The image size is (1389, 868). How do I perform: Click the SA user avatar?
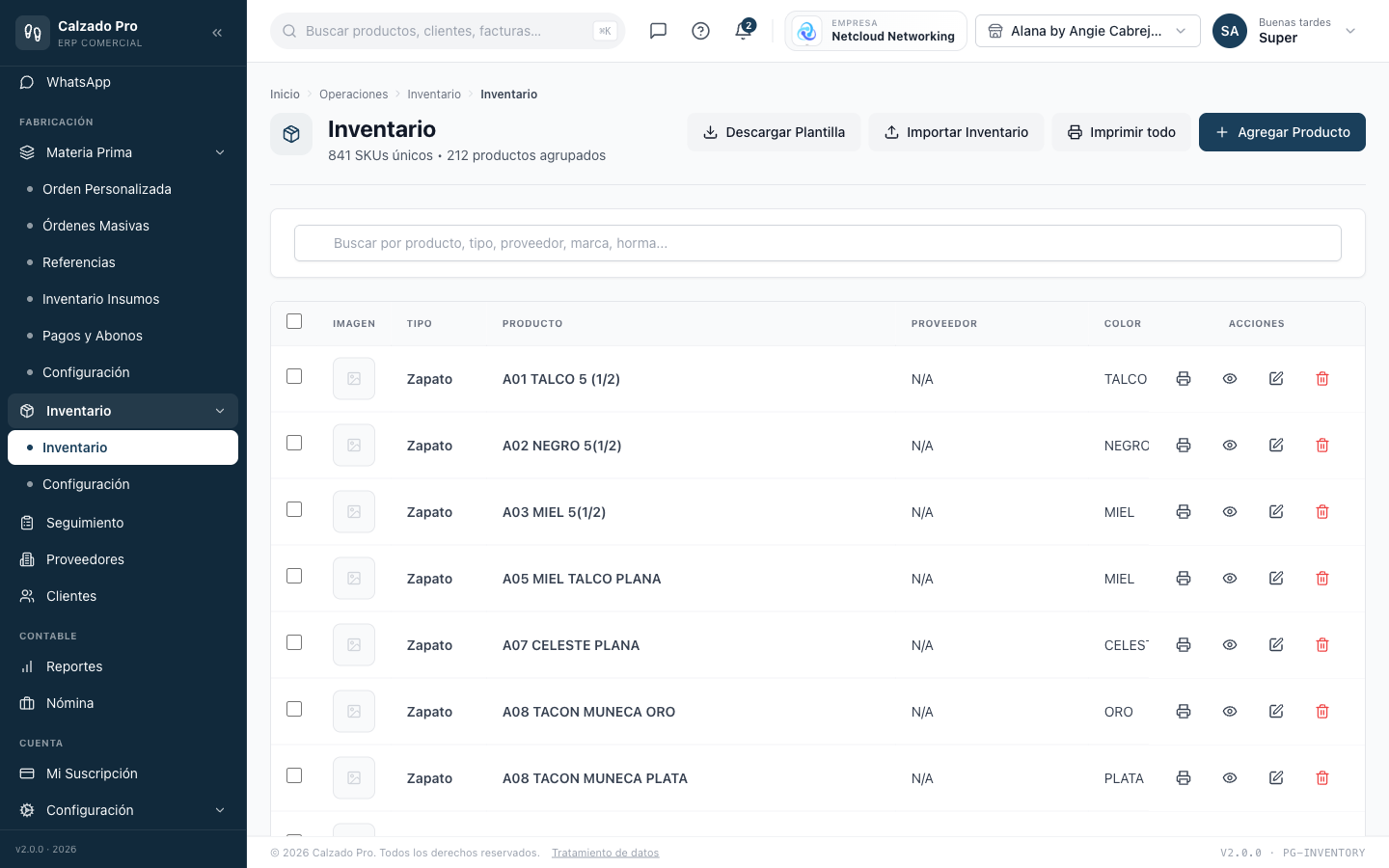tap(1230, 31)
